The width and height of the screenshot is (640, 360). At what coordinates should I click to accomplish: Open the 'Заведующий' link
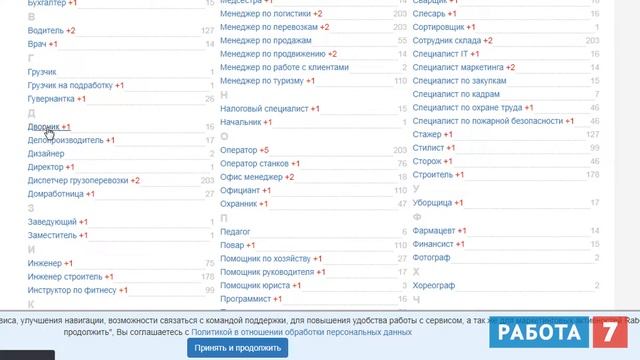click(x=52, y=222)
